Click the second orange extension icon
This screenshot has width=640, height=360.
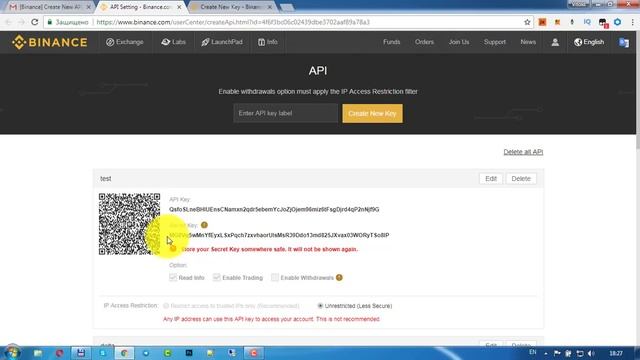pyautogui.click(x=557, y=22)
